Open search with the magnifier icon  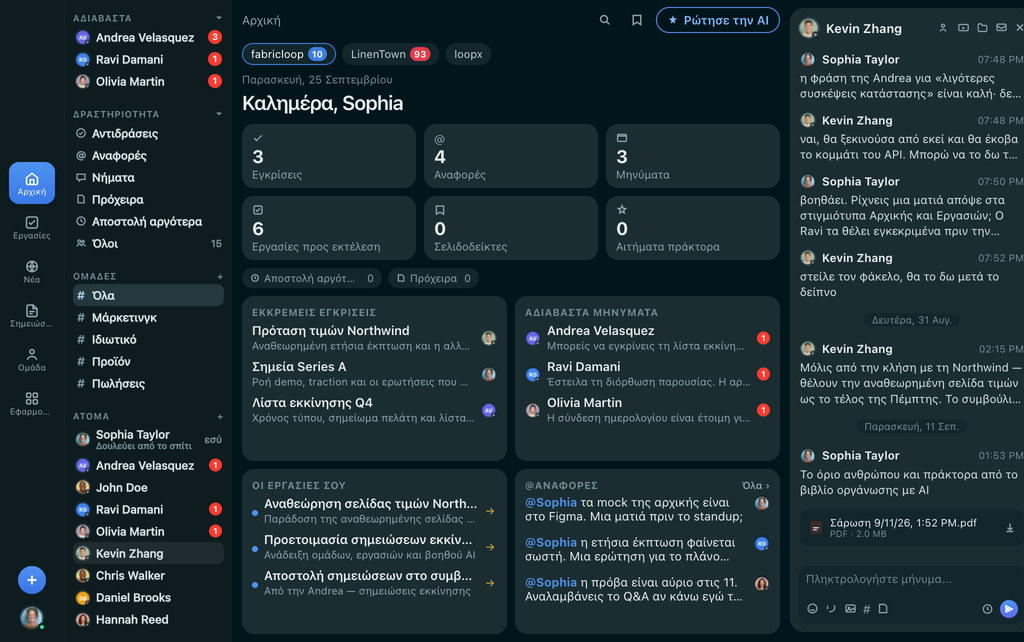(605, 20)
